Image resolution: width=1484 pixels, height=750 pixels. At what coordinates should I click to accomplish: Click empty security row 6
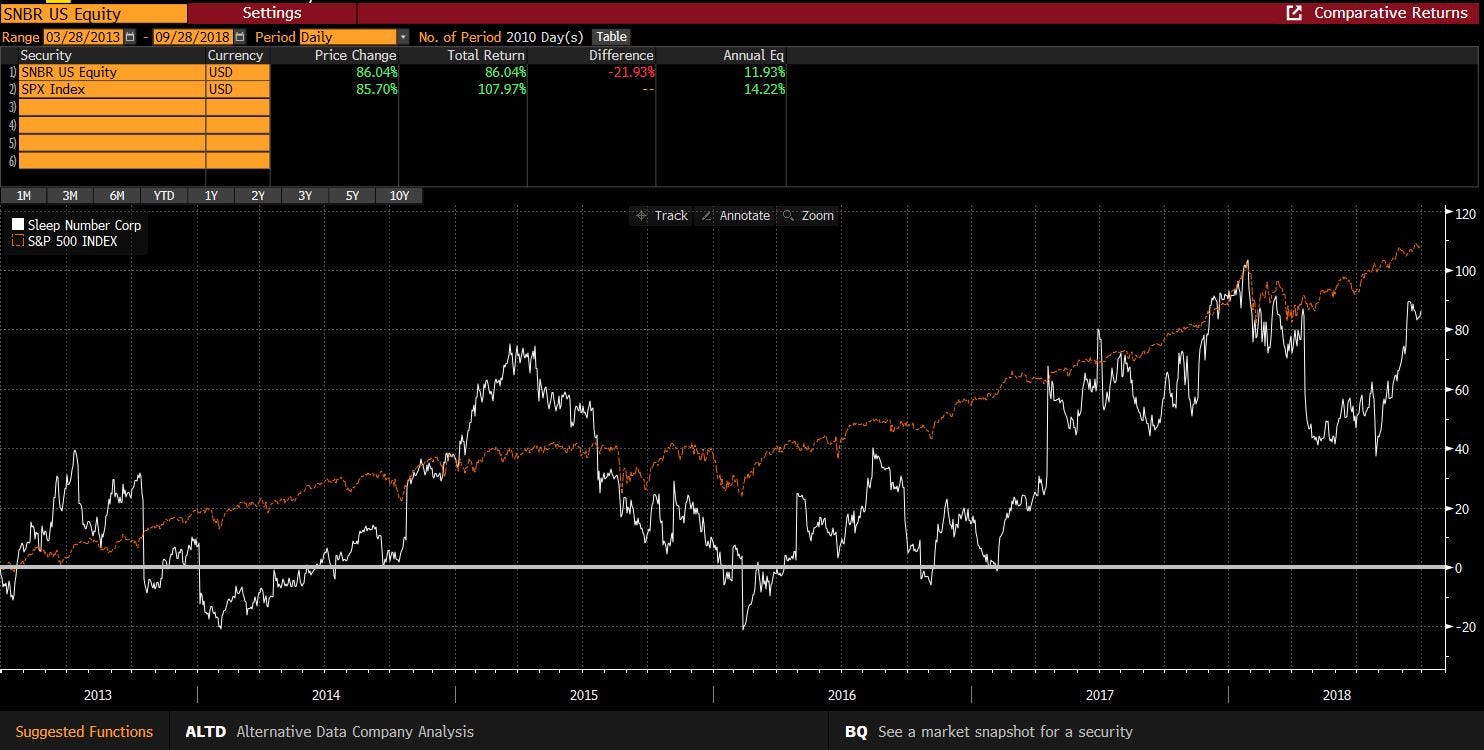click(x=112, y=160)
